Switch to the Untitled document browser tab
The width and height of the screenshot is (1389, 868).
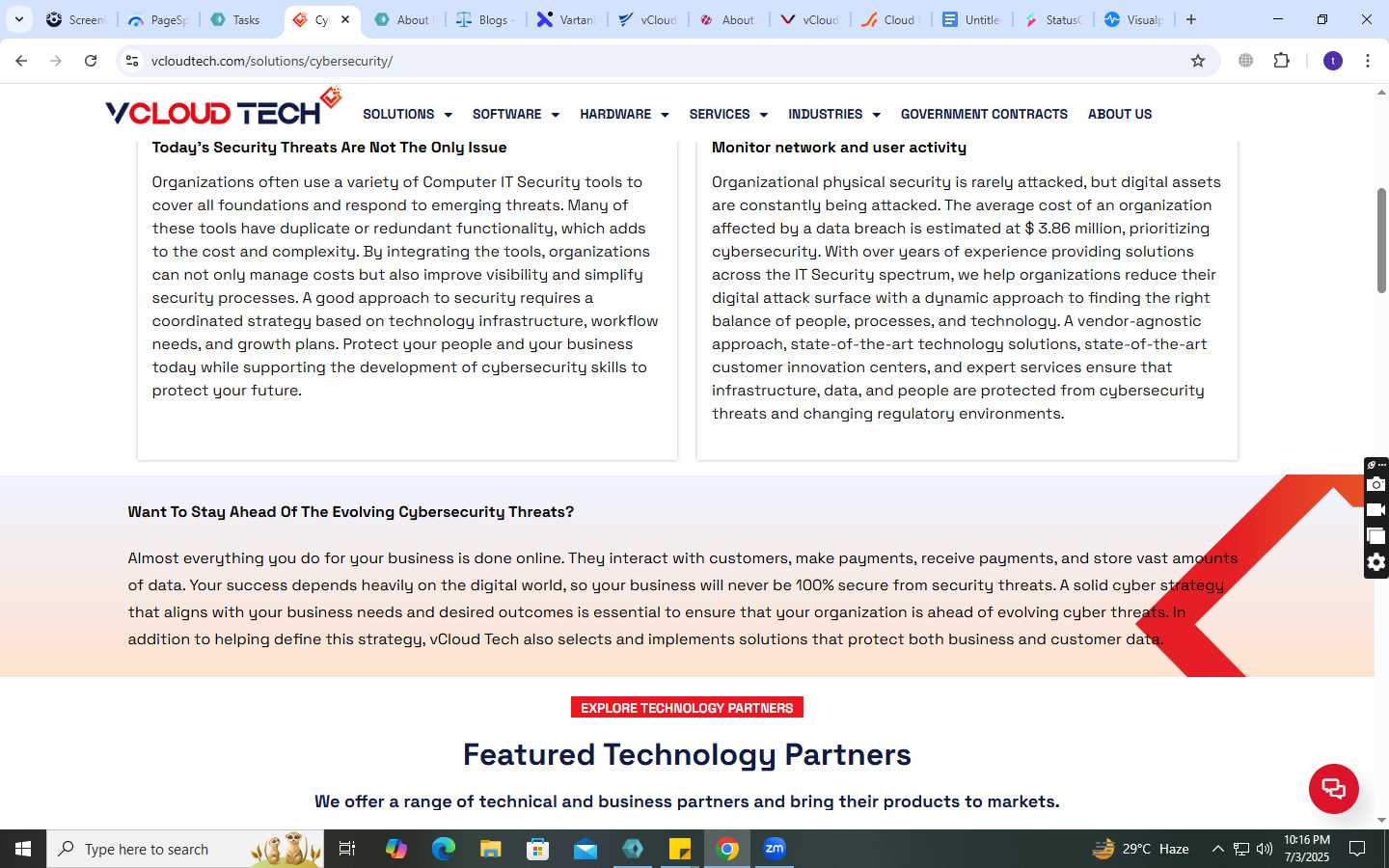(972, 19)
